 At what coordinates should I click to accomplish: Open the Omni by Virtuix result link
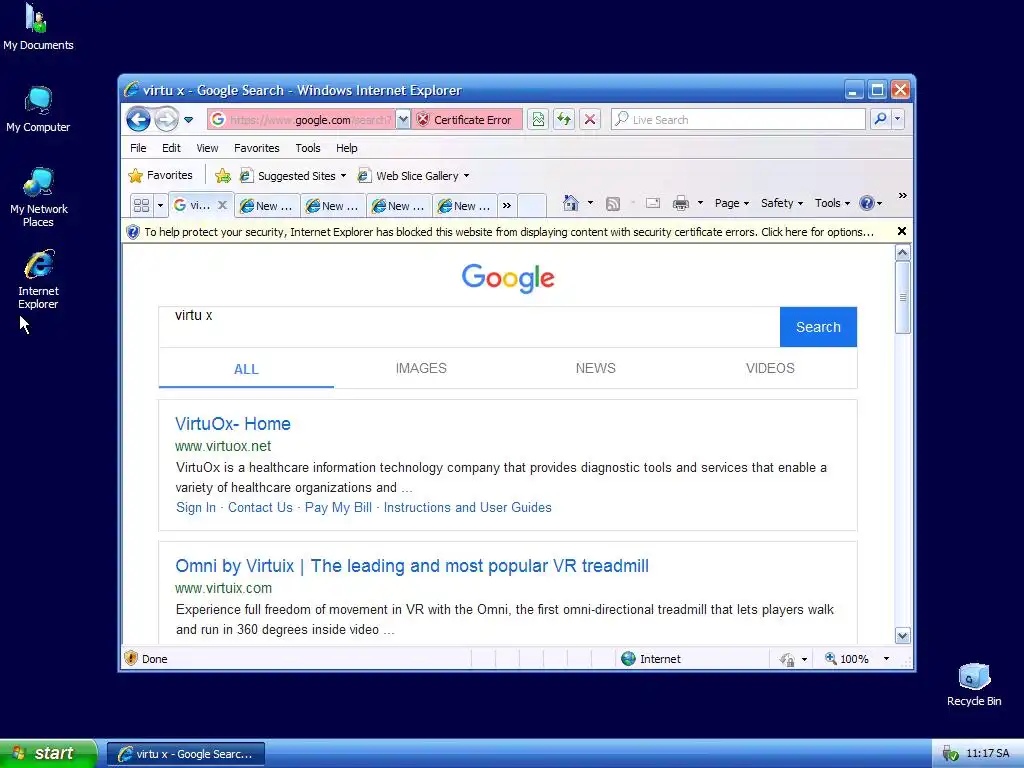(412, 566)
